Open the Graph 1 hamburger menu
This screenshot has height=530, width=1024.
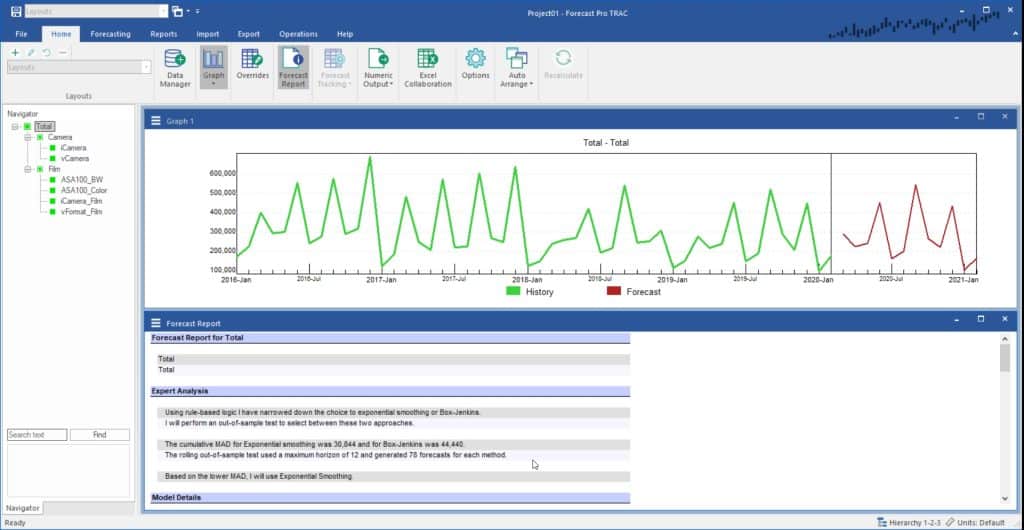pyautogui.click(x=155, y=121)
